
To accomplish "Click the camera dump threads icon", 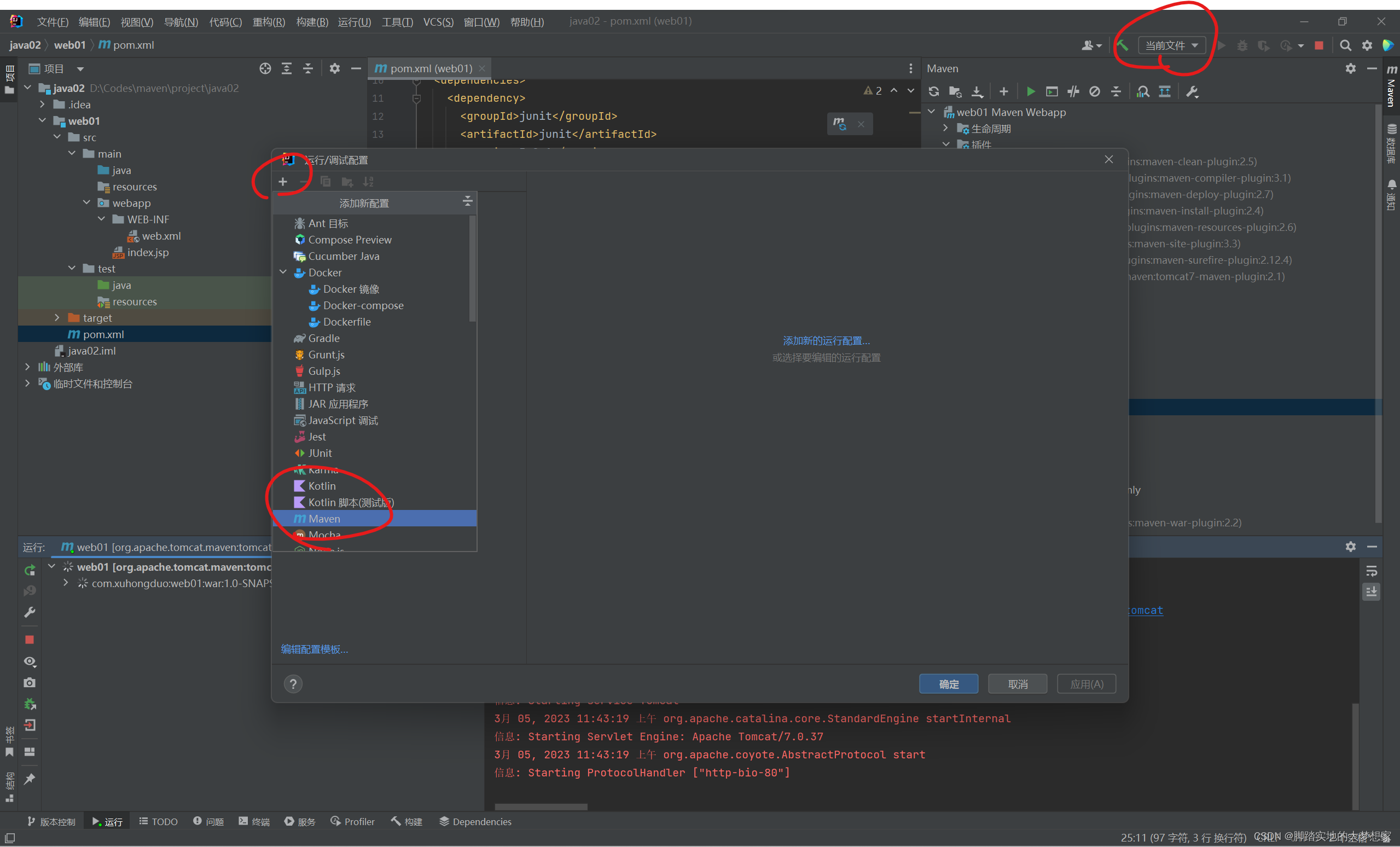I will 30,682.
